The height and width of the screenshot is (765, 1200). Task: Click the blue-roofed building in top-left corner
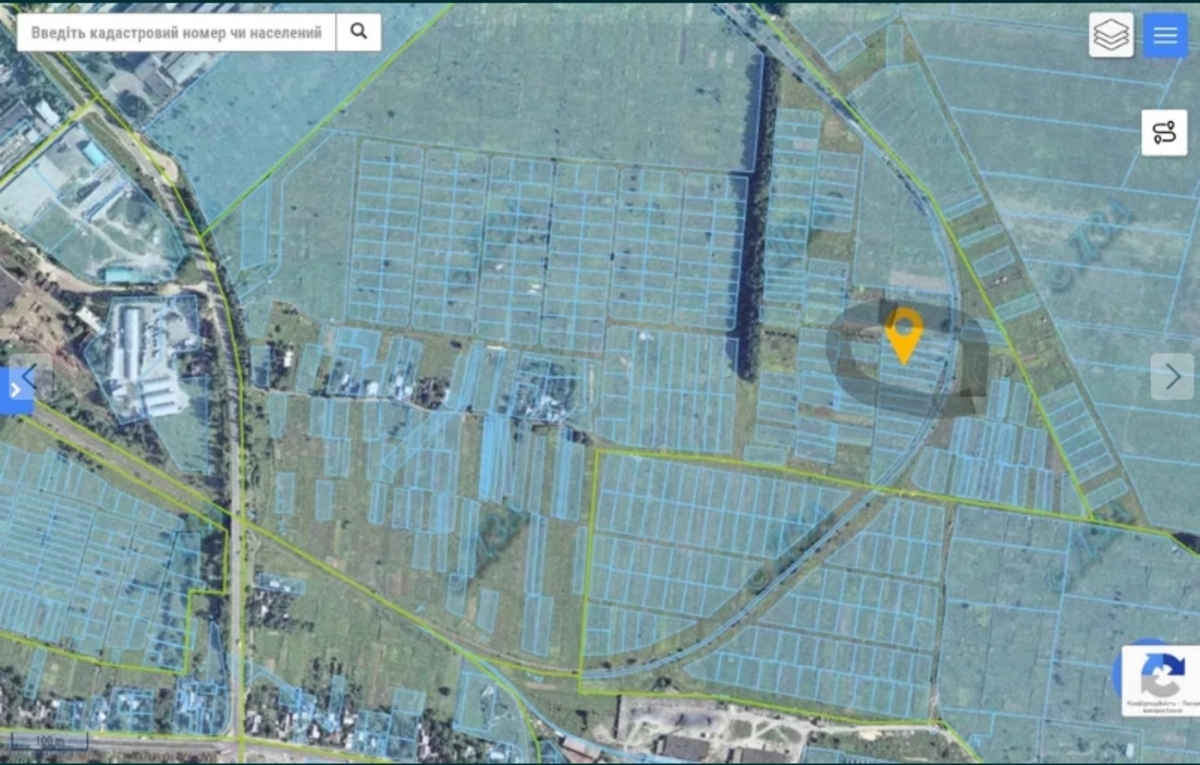[95, 153]
